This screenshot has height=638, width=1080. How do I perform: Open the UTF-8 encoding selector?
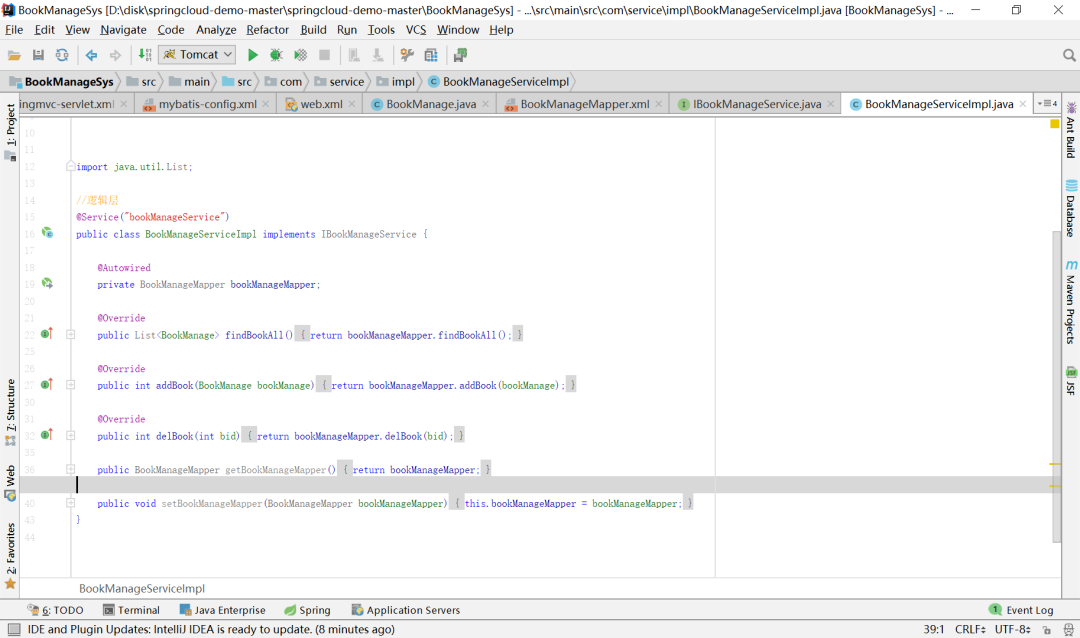pos(1012,630)
